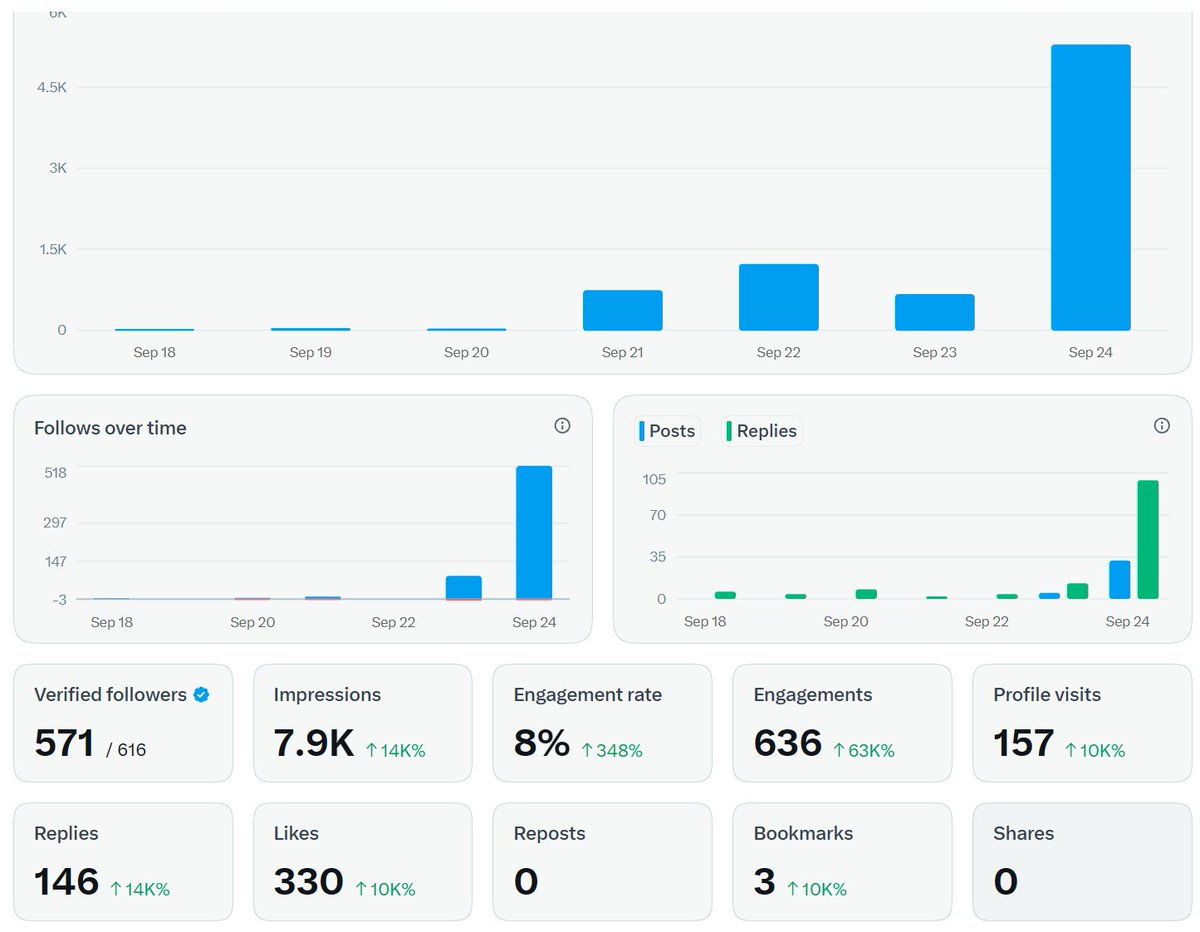Click the Sep 24 impressions bar

[x=1091, y=188]
